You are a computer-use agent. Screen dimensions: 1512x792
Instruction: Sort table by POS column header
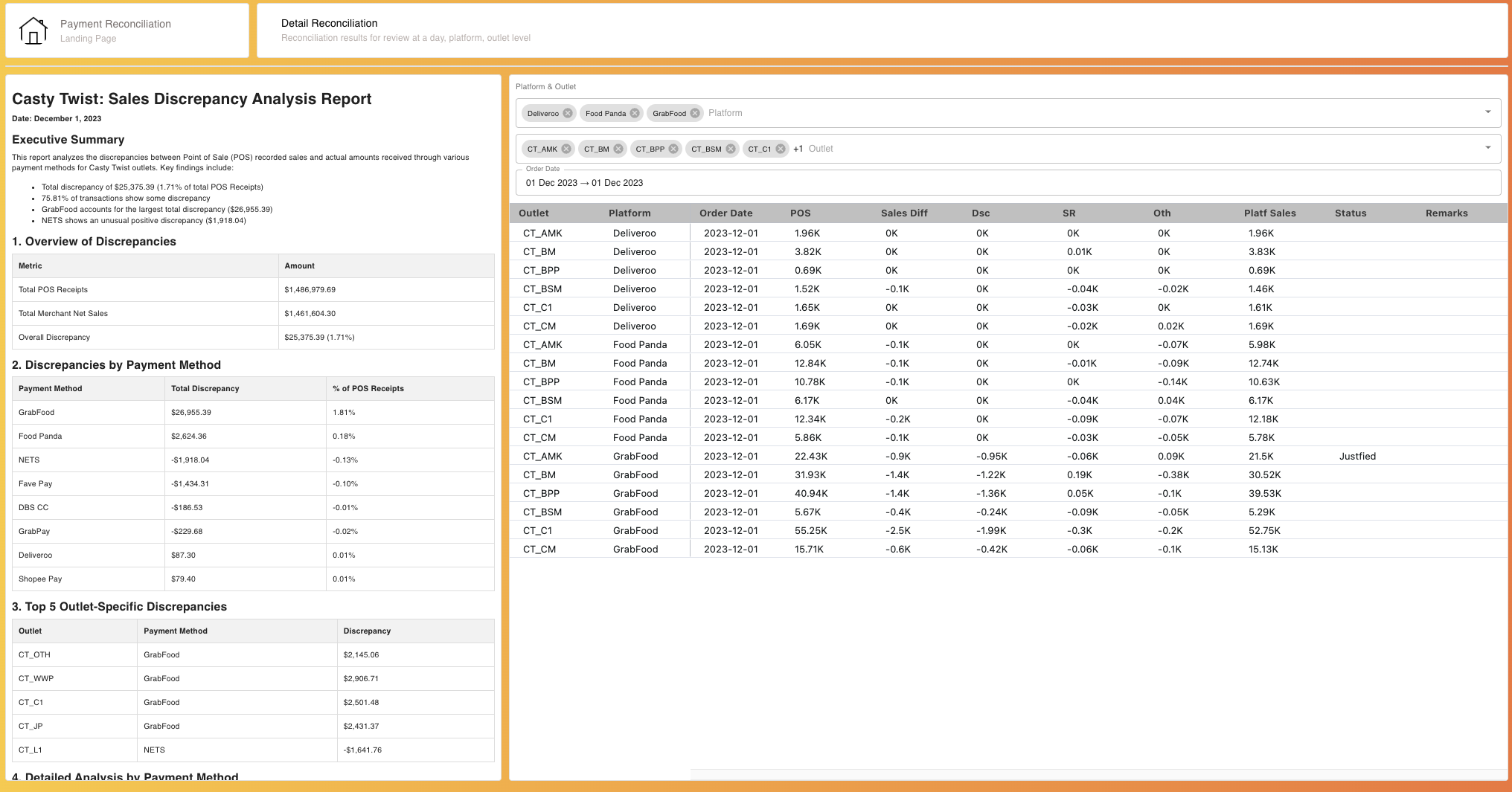(x=801, y=213)
